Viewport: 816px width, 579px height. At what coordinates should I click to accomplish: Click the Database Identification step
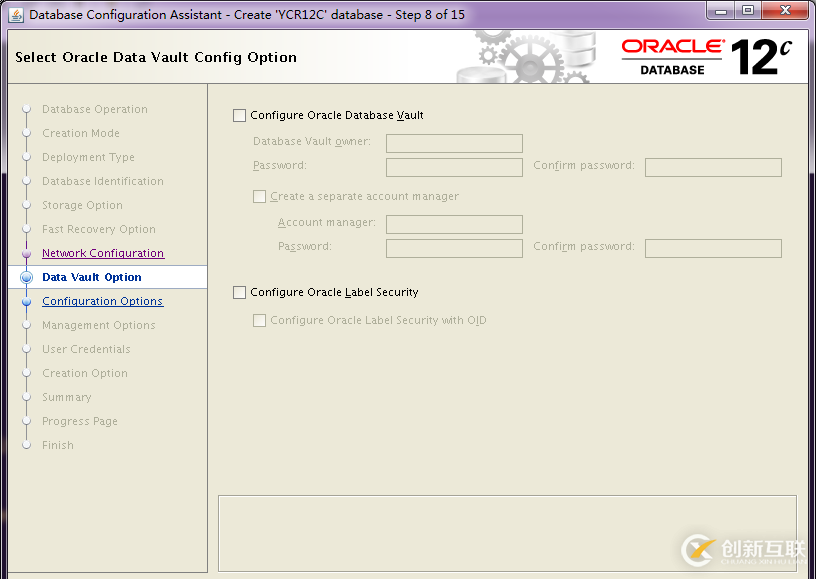103,181
